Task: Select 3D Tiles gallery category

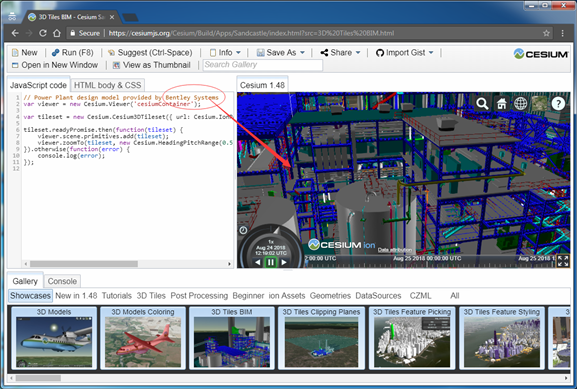Action: [x=151, y=296]
